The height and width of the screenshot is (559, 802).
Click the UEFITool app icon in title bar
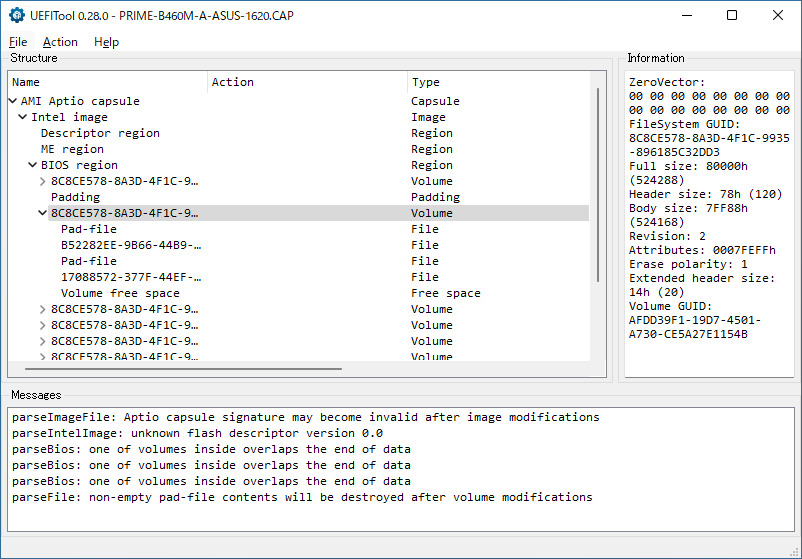tap(17, 15)
